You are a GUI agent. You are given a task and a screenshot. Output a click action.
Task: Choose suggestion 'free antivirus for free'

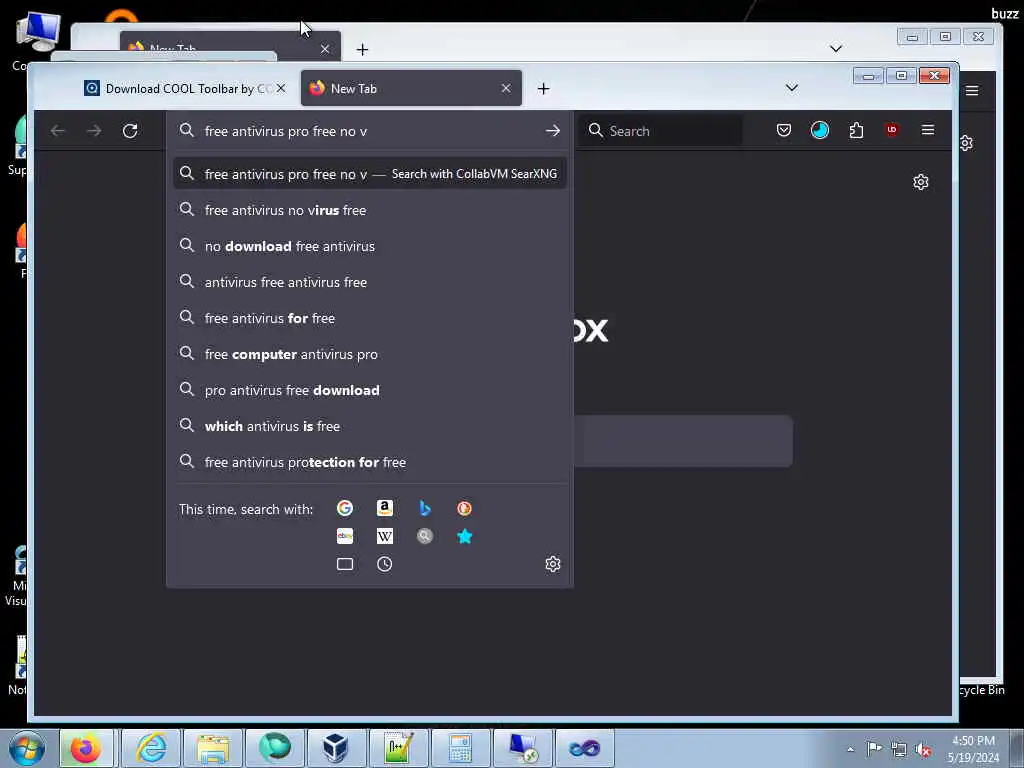click(x=370, y=318)
